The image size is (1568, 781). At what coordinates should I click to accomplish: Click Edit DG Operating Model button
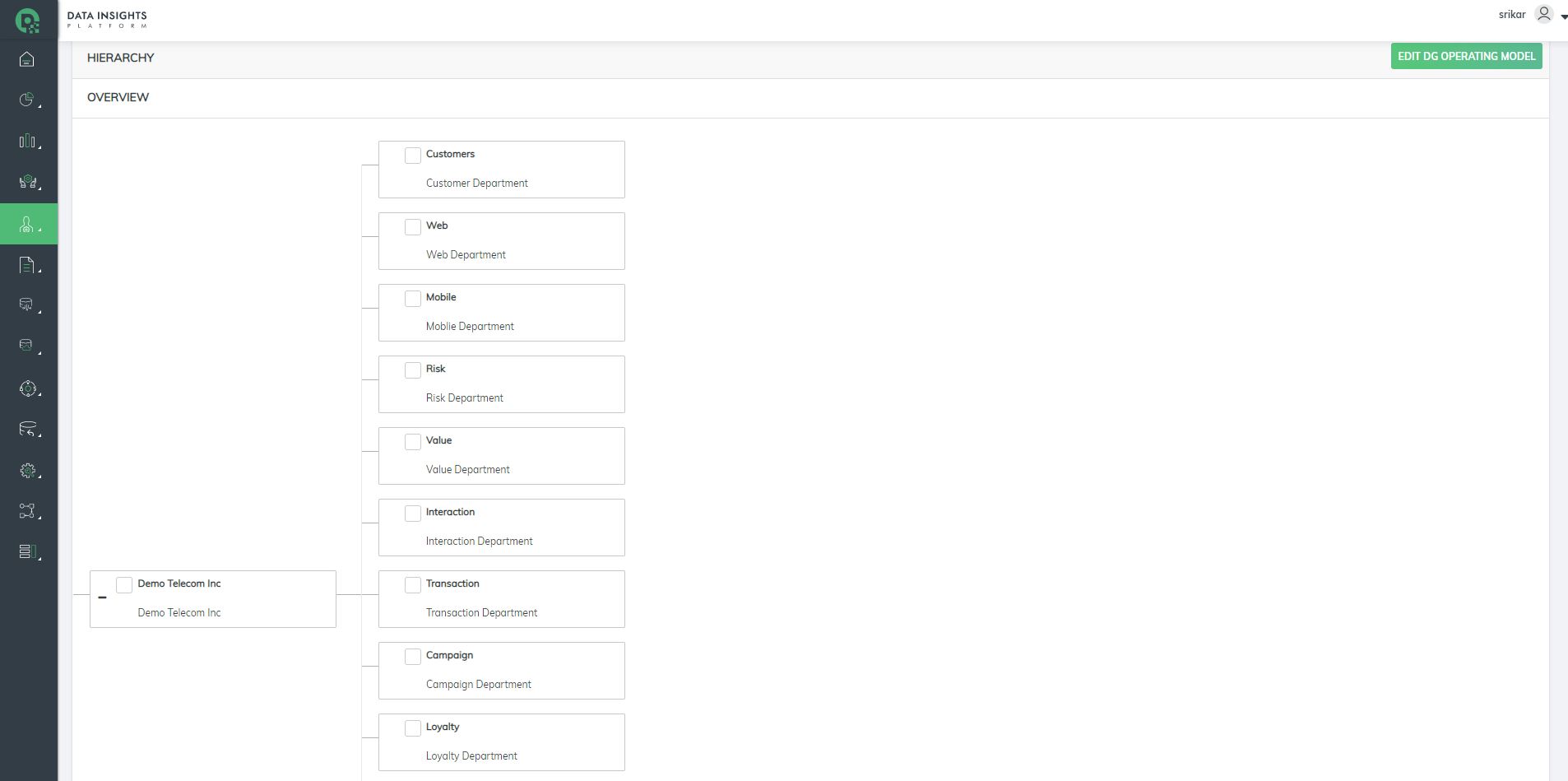click(x=1466, y=56)
